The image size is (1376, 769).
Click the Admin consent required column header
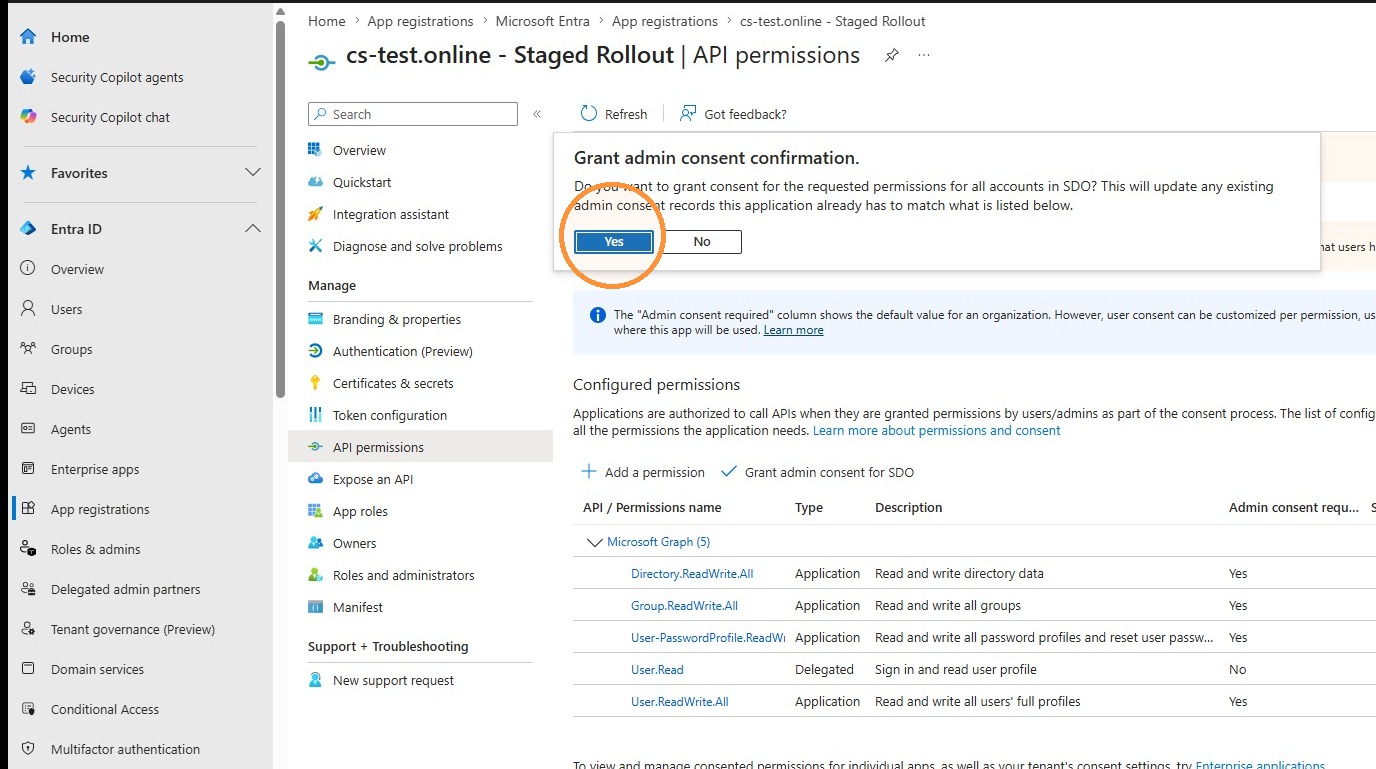1294,508
